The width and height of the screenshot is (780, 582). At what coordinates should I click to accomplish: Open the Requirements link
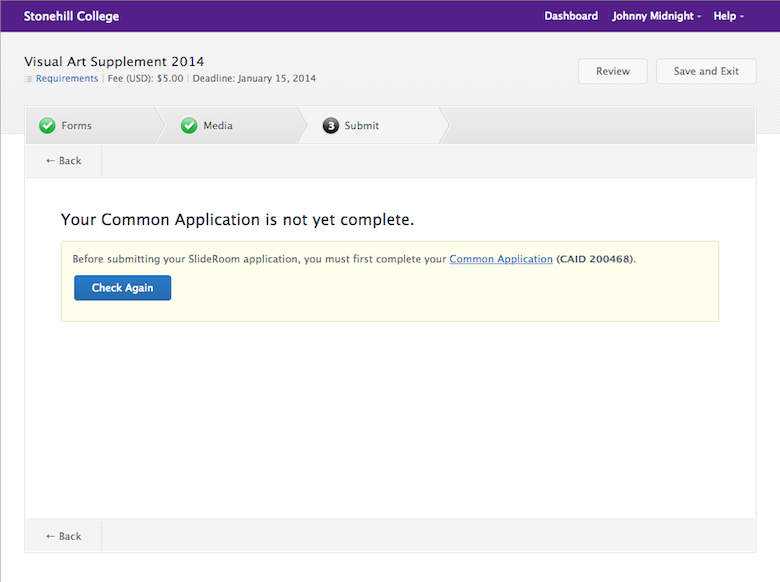click(67, 79)
